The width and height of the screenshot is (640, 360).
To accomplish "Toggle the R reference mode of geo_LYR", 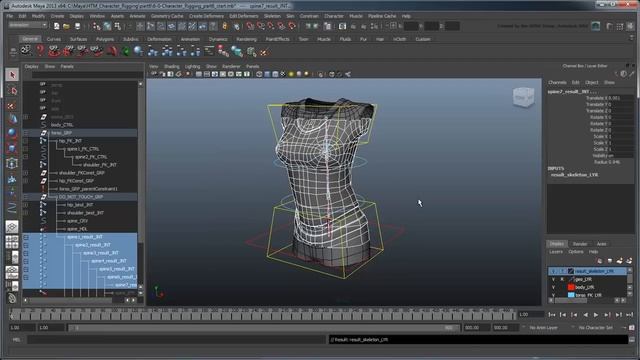I will [562, 279].
